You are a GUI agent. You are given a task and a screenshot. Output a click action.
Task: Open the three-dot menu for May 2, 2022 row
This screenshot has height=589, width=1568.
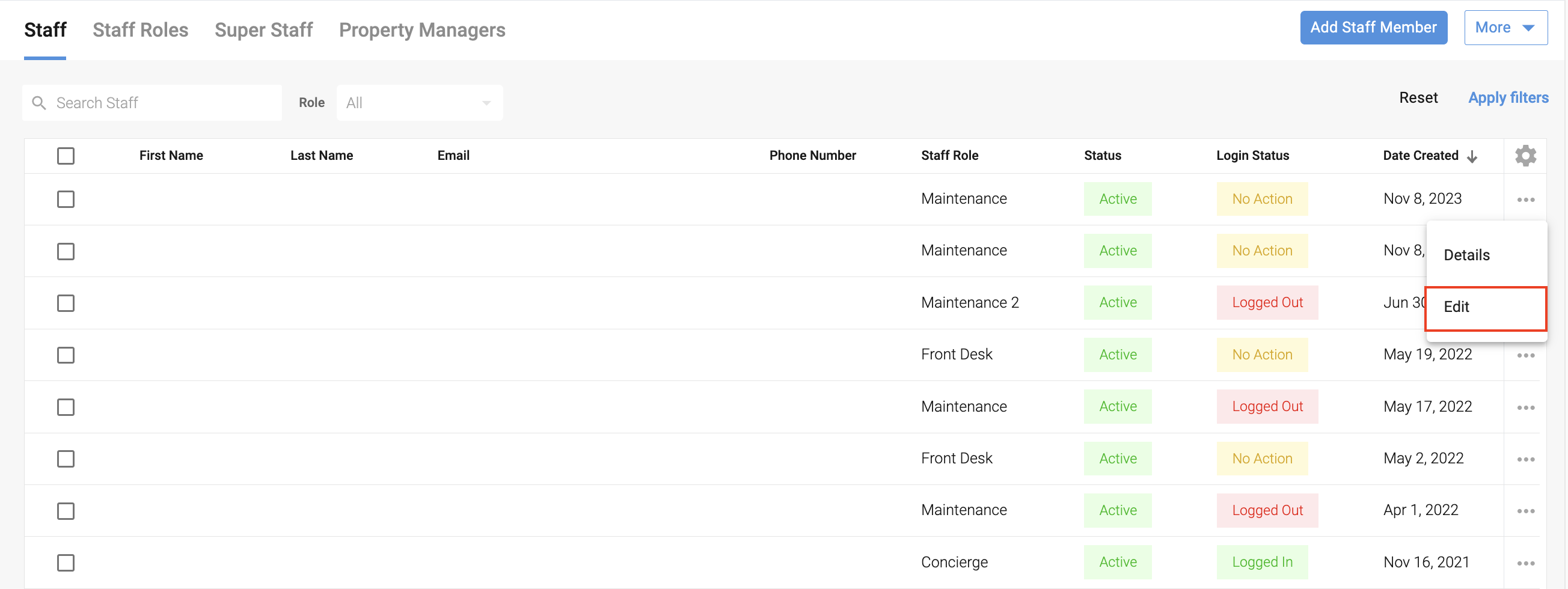1525,459
